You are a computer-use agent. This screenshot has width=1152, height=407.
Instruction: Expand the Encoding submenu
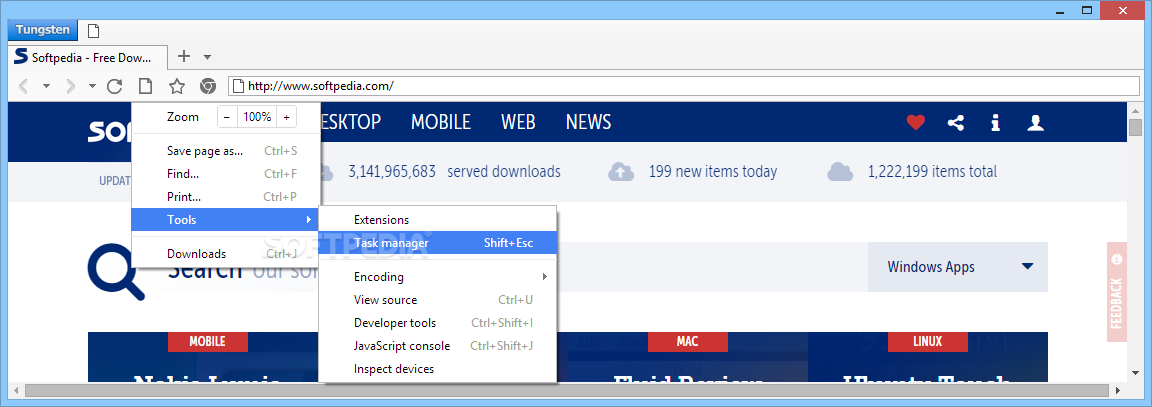(438, 277)
